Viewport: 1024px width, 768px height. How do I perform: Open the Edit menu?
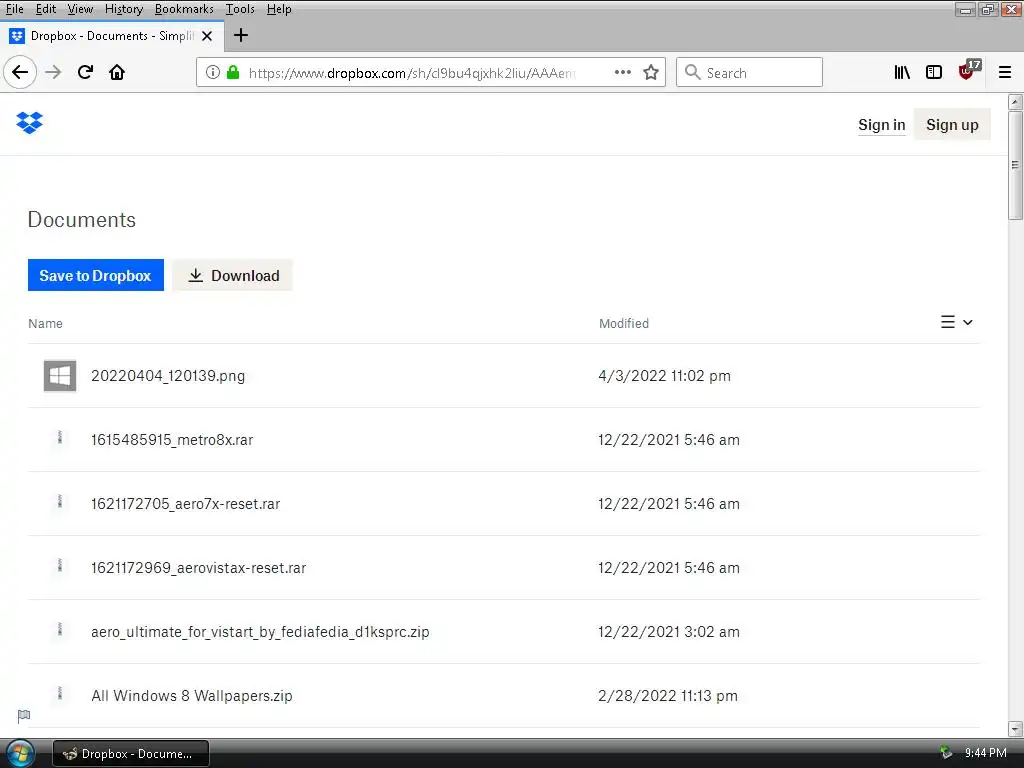click(x=46, y=9)
